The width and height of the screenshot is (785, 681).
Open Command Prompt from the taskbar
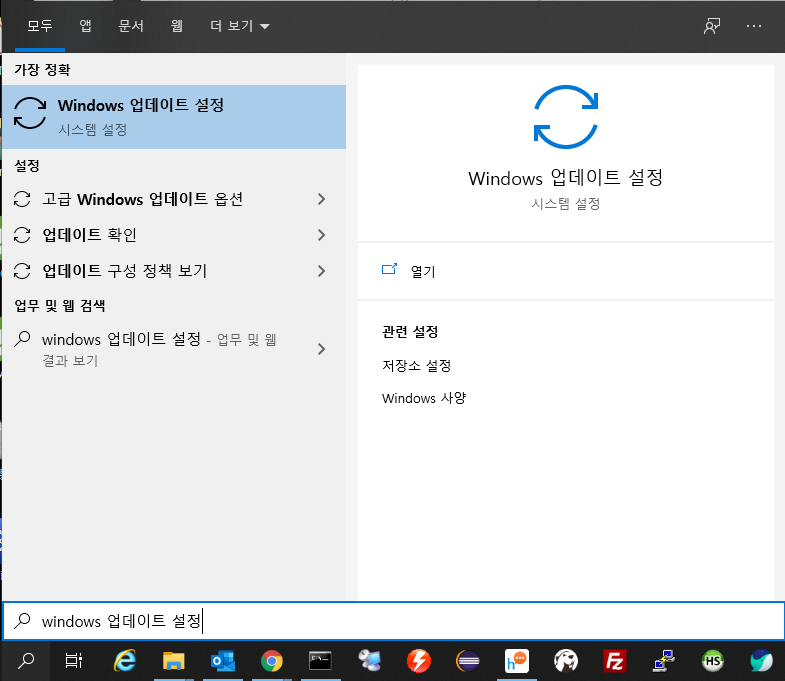320,661
